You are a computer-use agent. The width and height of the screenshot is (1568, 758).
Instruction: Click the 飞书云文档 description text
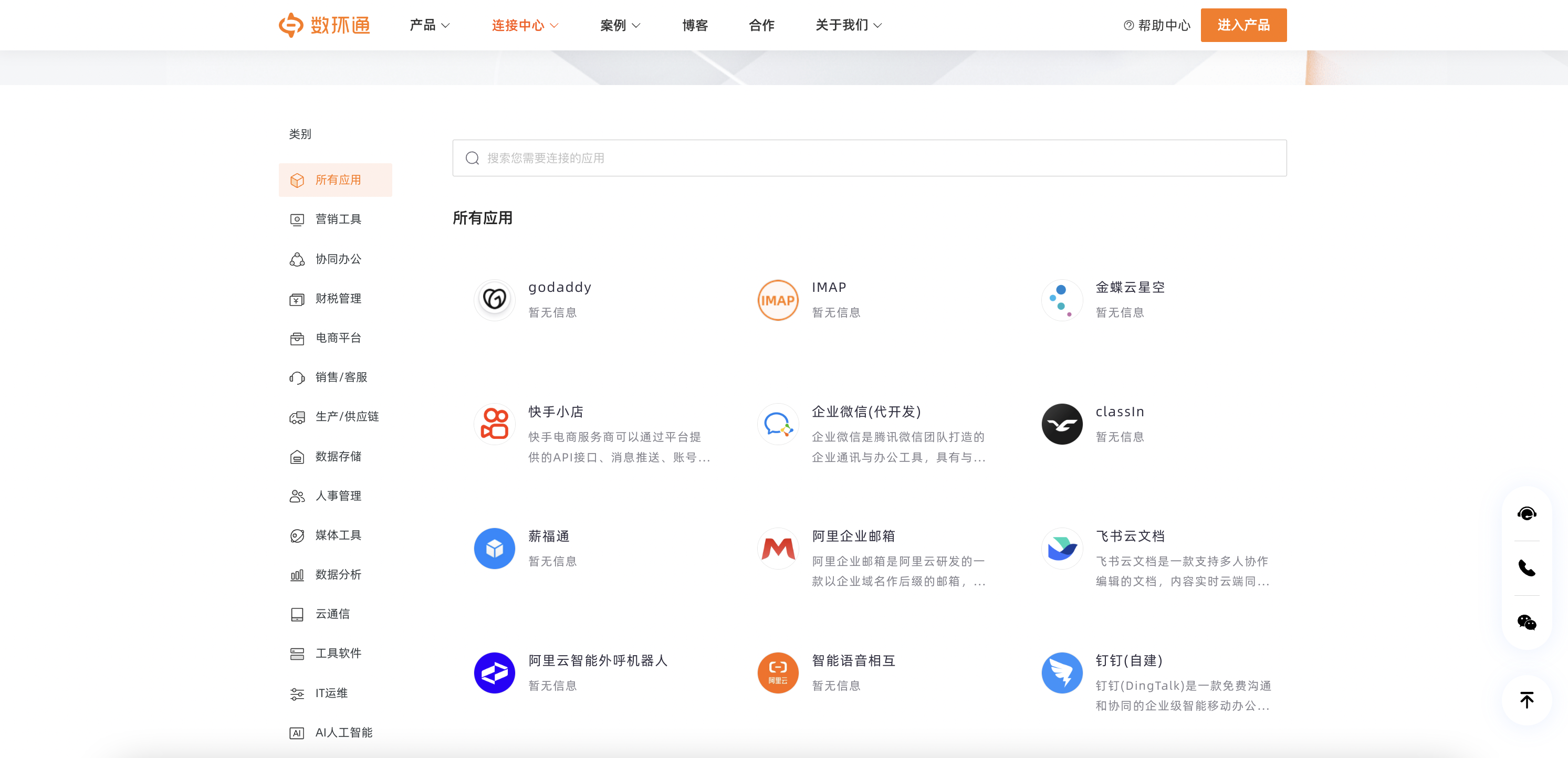click(x=1182, y=571)
